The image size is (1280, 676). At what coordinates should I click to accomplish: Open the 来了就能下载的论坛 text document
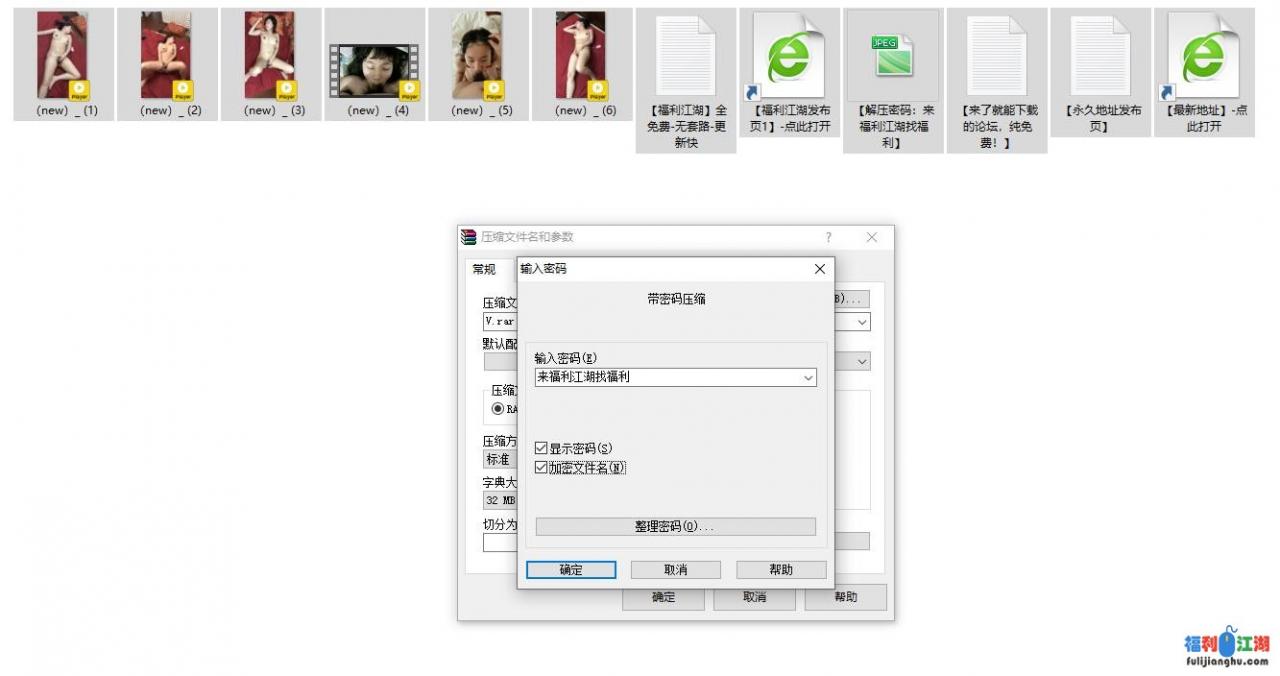[996, 55]
